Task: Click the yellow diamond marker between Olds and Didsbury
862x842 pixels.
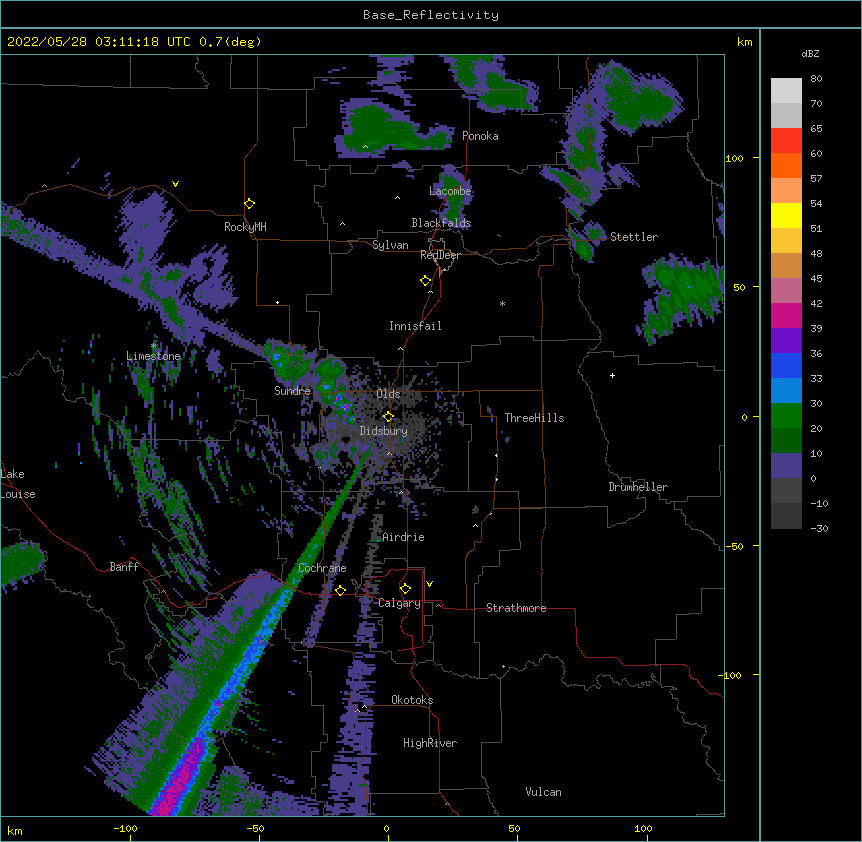Action: 389,417
